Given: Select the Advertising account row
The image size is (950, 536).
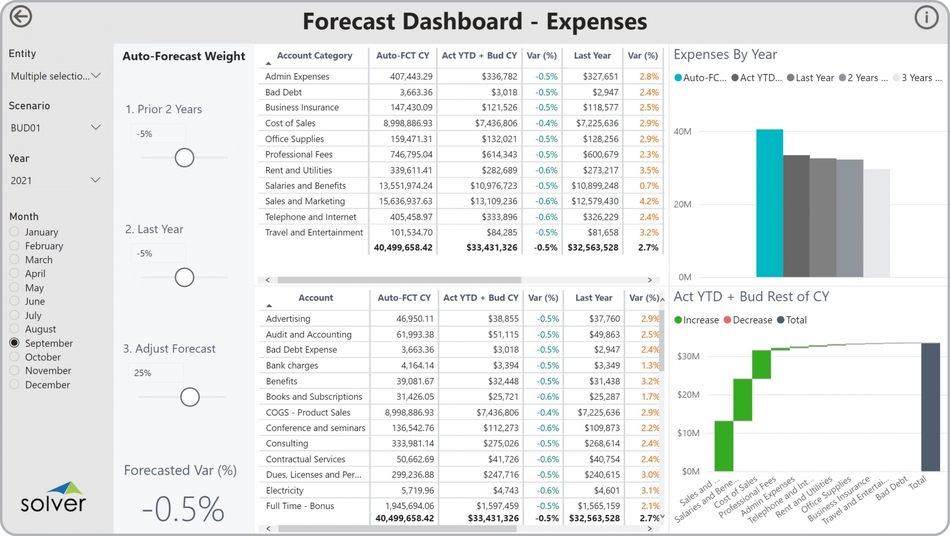Looking at the screenshot, I should [x=288, y=319].
